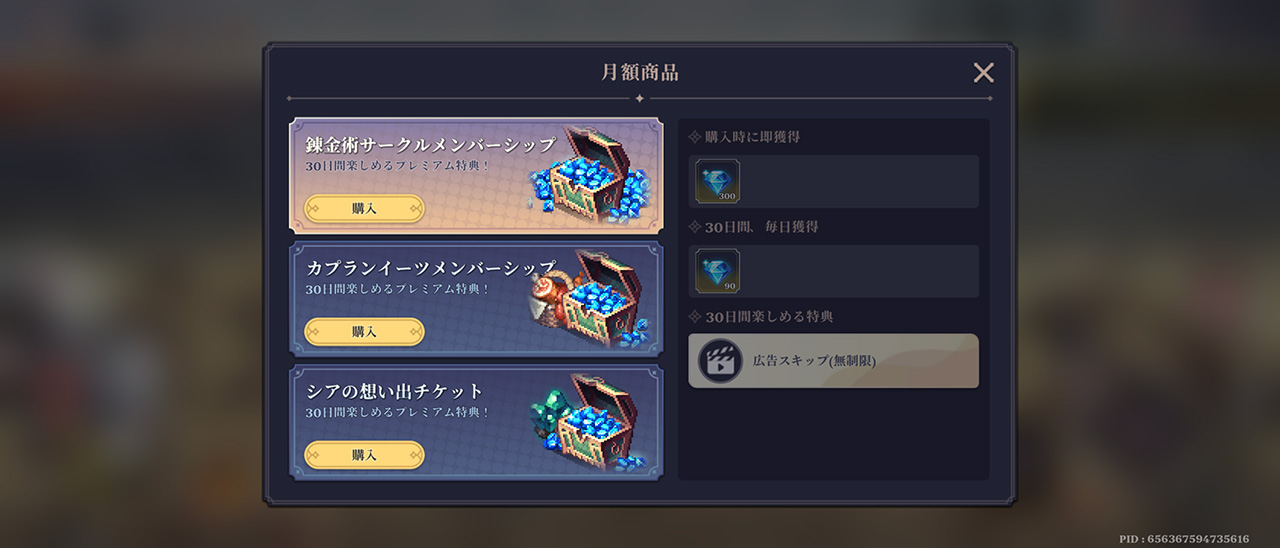The height and width of the screenshot is (548, 1280).
Task: Click the 購入時に即獲得 section header
Action: (744, 137)
